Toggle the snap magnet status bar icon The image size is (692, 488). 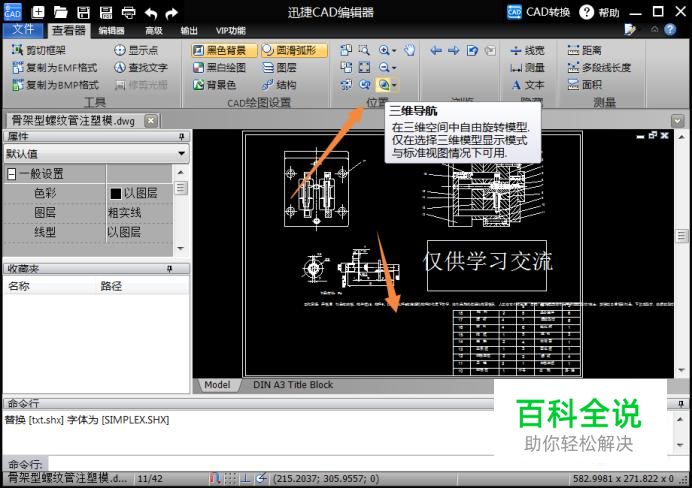point(214,478)
